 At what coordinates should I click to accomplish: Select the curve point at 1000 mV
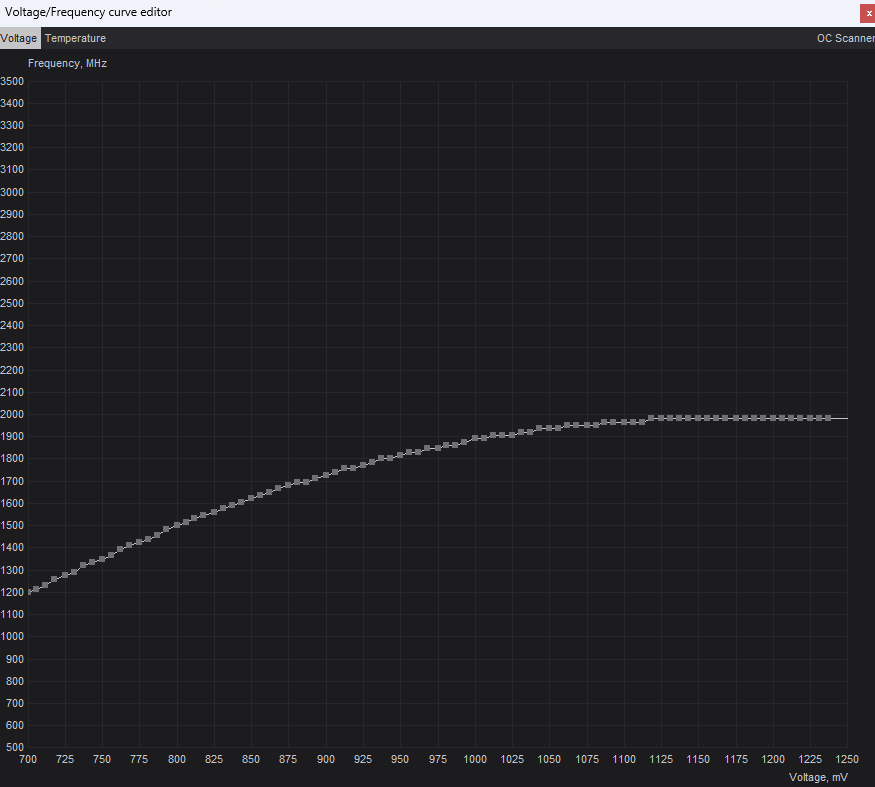(x=475, y=438)
